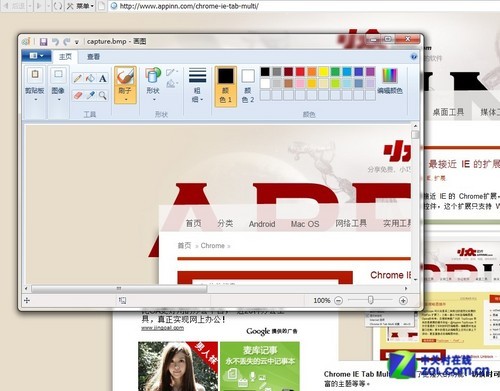This screenshot has width=500, height=391.
Task: Pick the bright red color swatch
Action: [x=300, y=72]
